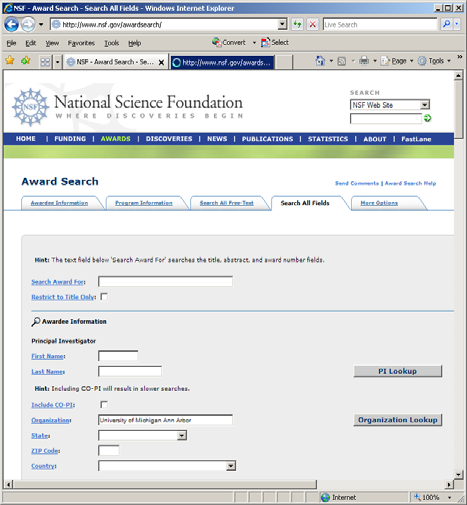Check the Restrict to Title Only box

104,297
